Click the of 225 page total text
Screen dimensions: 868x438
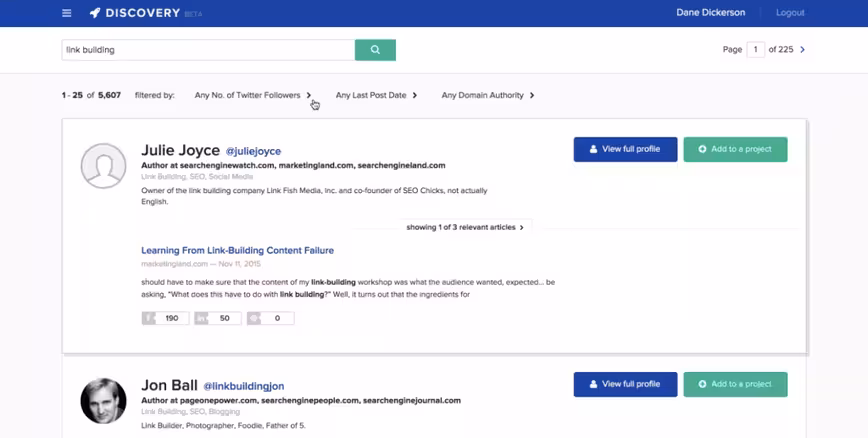pyautogui.click(x=781, y=49)
